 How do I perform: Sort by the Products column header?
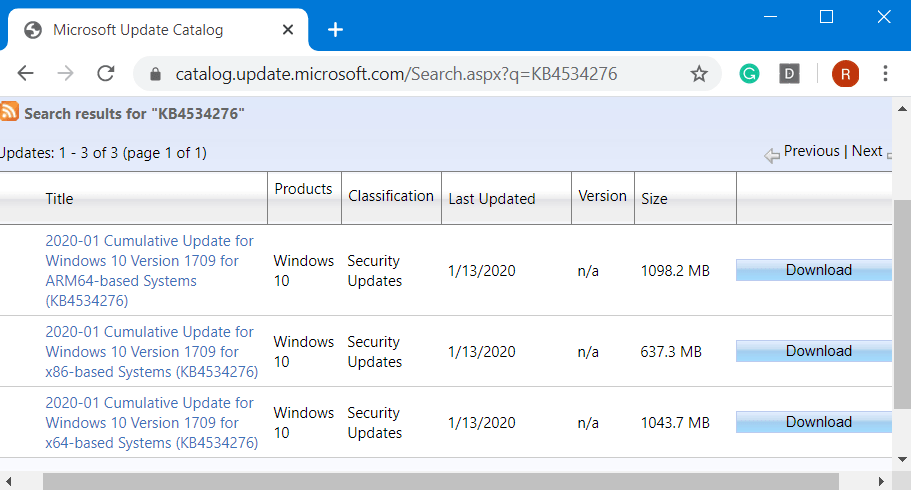point(303,189)
